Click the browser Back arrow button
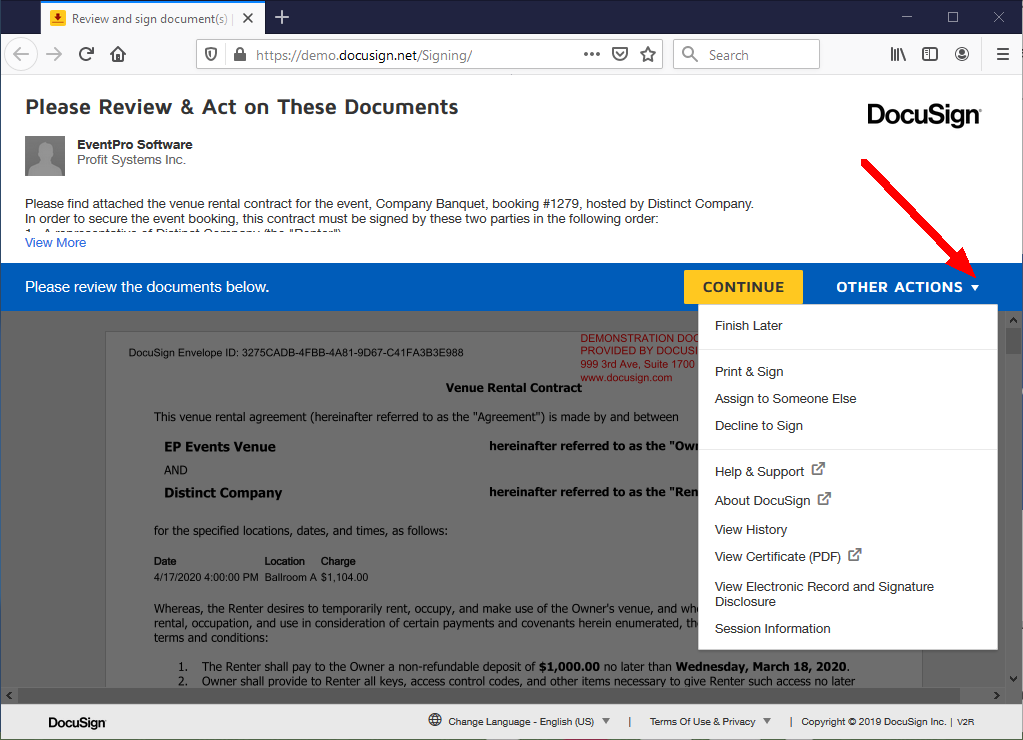 [x=21, y=54]
